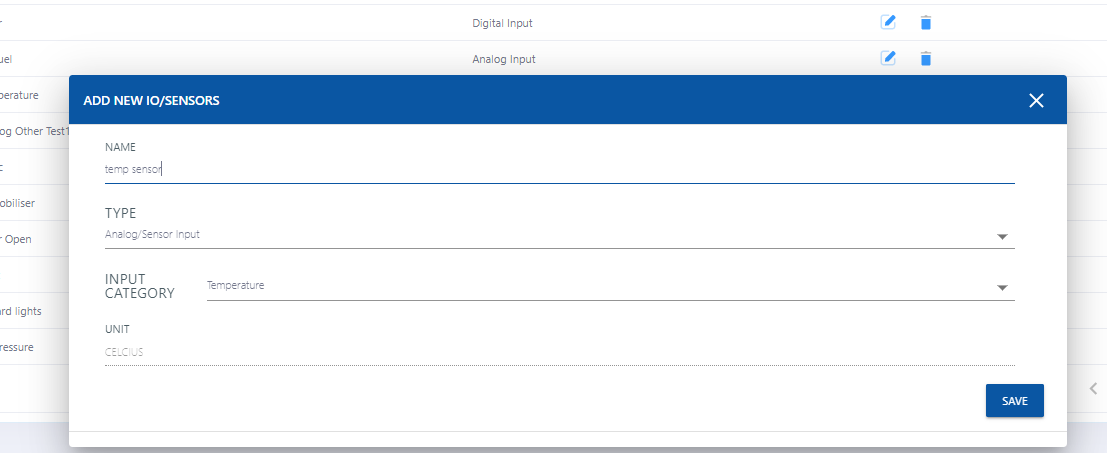The image size is (1107, 453).
Task: Select the Digital Input cell
Action: [x=502, y=23]
